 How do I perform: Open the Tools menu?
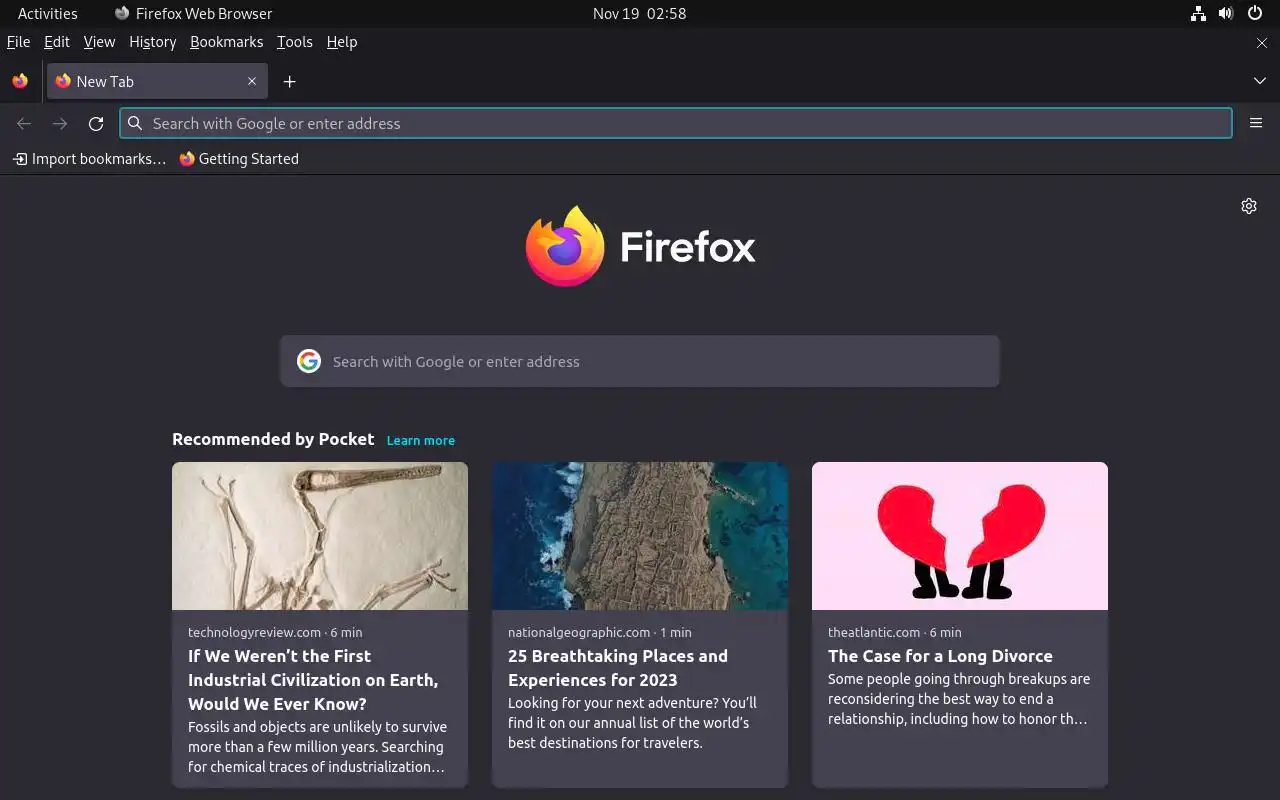(x=295, y=42)
